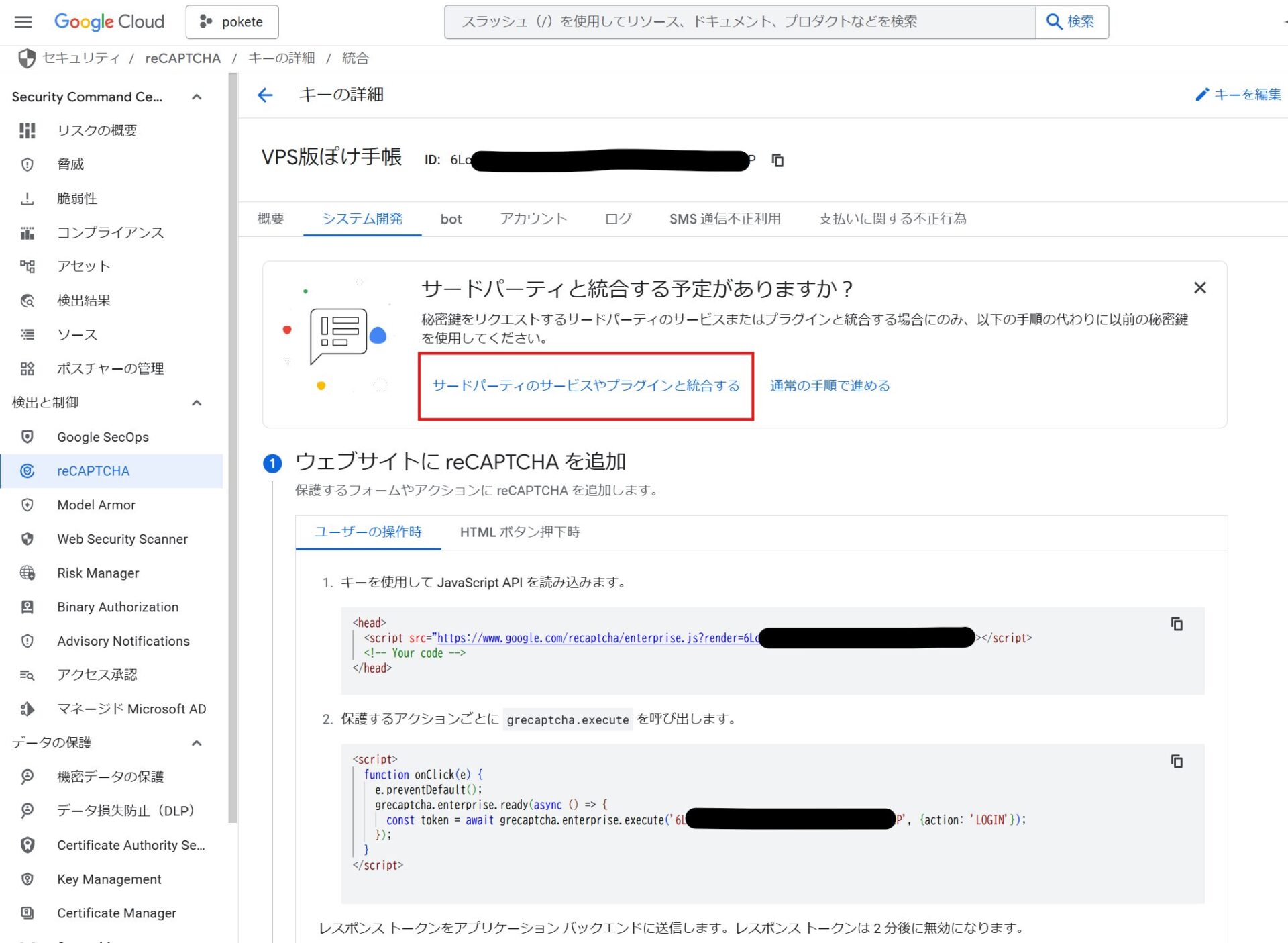This screenshot has height=943, width=1288.
Task: Click the sidebar vertical scrollbar
Action: tap(233, 448)
